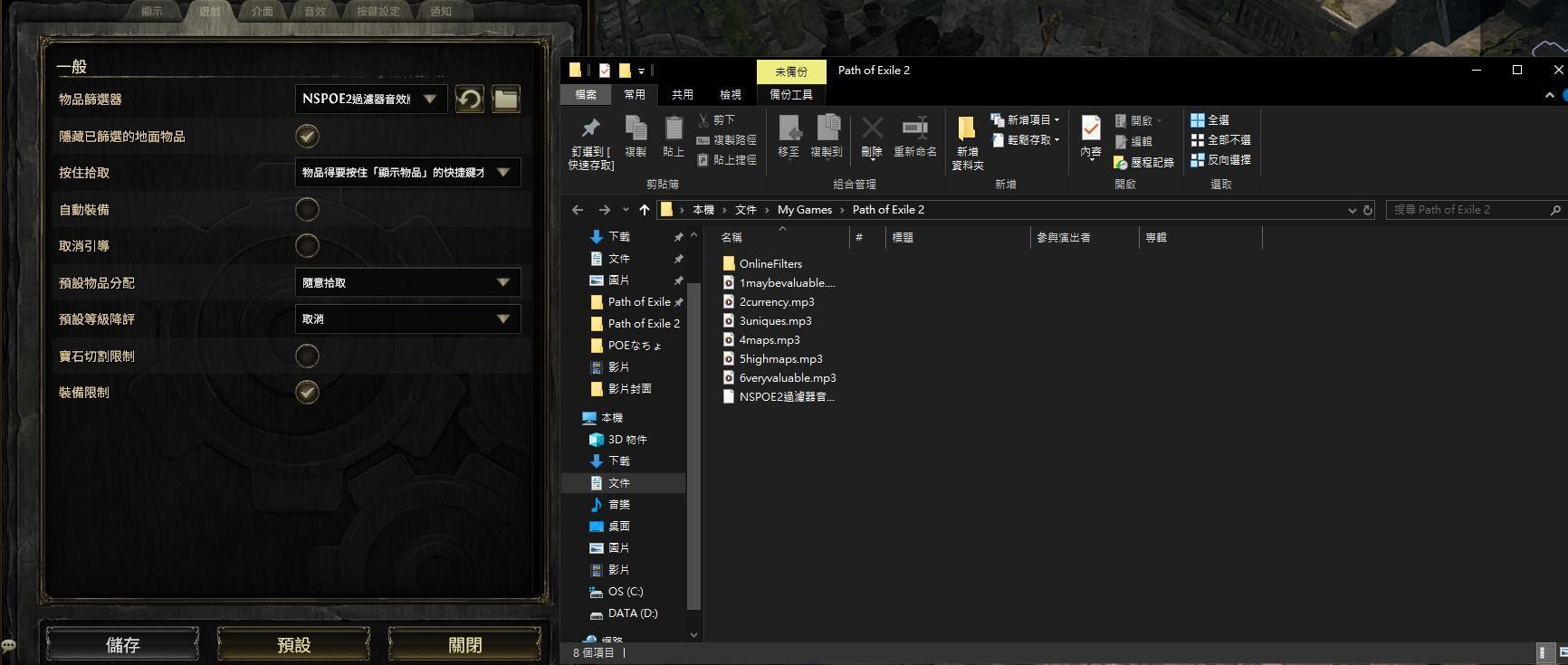
Task: Enable 自動裝備 checkbox
Action: [307, 209]
